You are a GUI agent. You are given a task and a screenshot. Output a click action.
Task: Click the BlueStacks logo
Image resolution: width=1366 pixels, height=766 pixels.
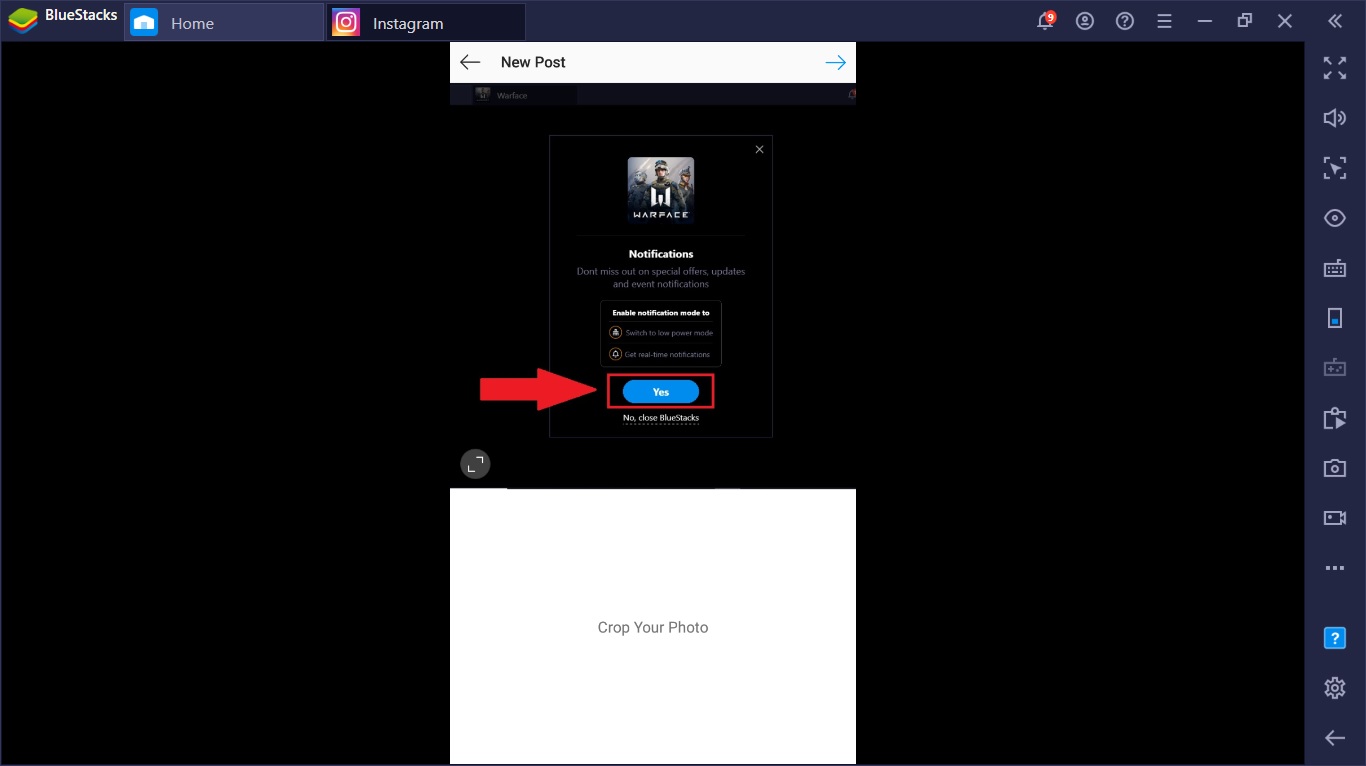(23, 21)
